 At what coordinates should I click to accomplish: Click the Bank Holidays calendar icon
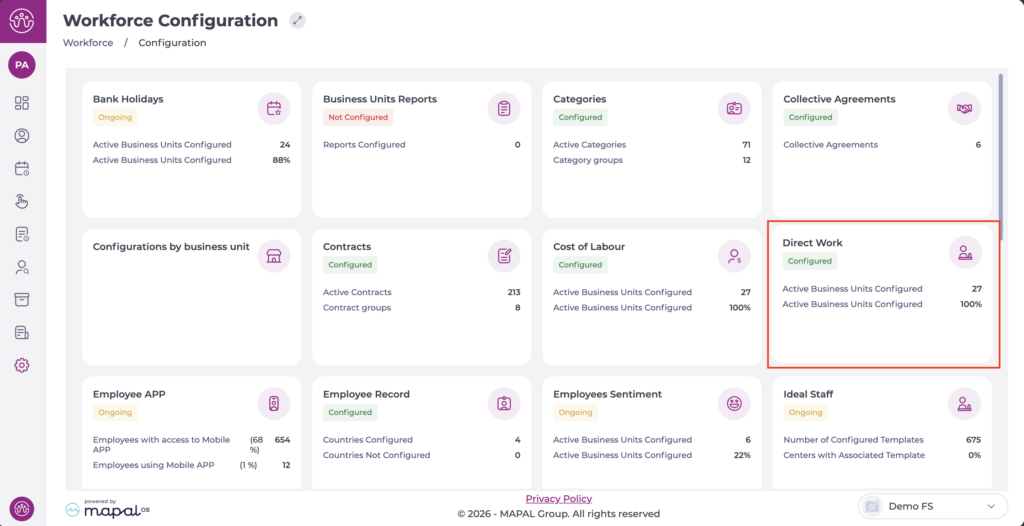click(x=274, y=109)
